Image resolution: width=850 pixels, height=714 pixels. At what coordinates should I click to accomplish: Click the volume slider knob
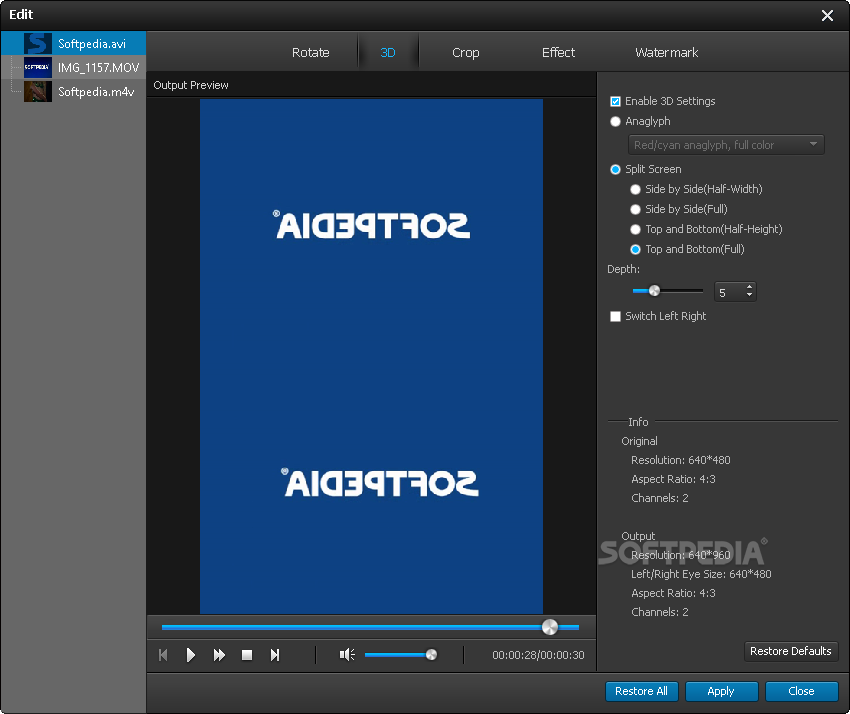pos(432,655)
